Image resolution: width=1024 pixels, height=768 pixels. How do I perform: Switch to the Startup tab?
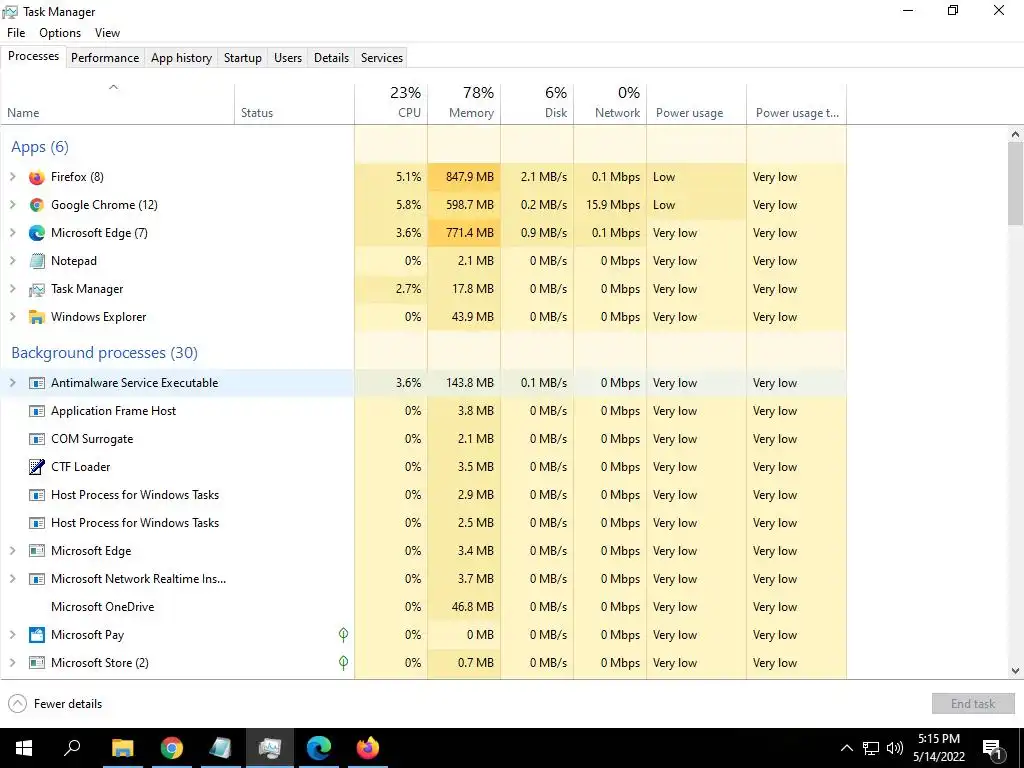pos(243,57)
